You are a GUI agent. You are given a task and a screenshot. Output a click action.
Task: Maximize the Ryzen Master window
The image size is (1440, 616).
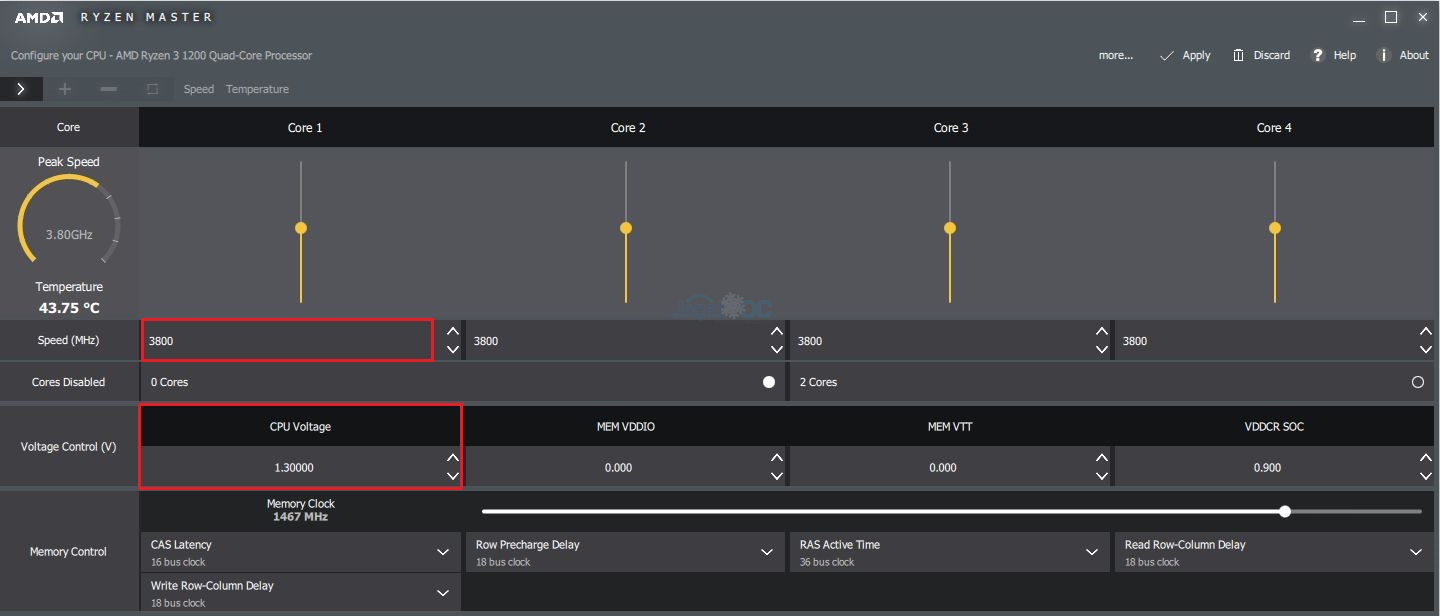[x=1390, y=17]
